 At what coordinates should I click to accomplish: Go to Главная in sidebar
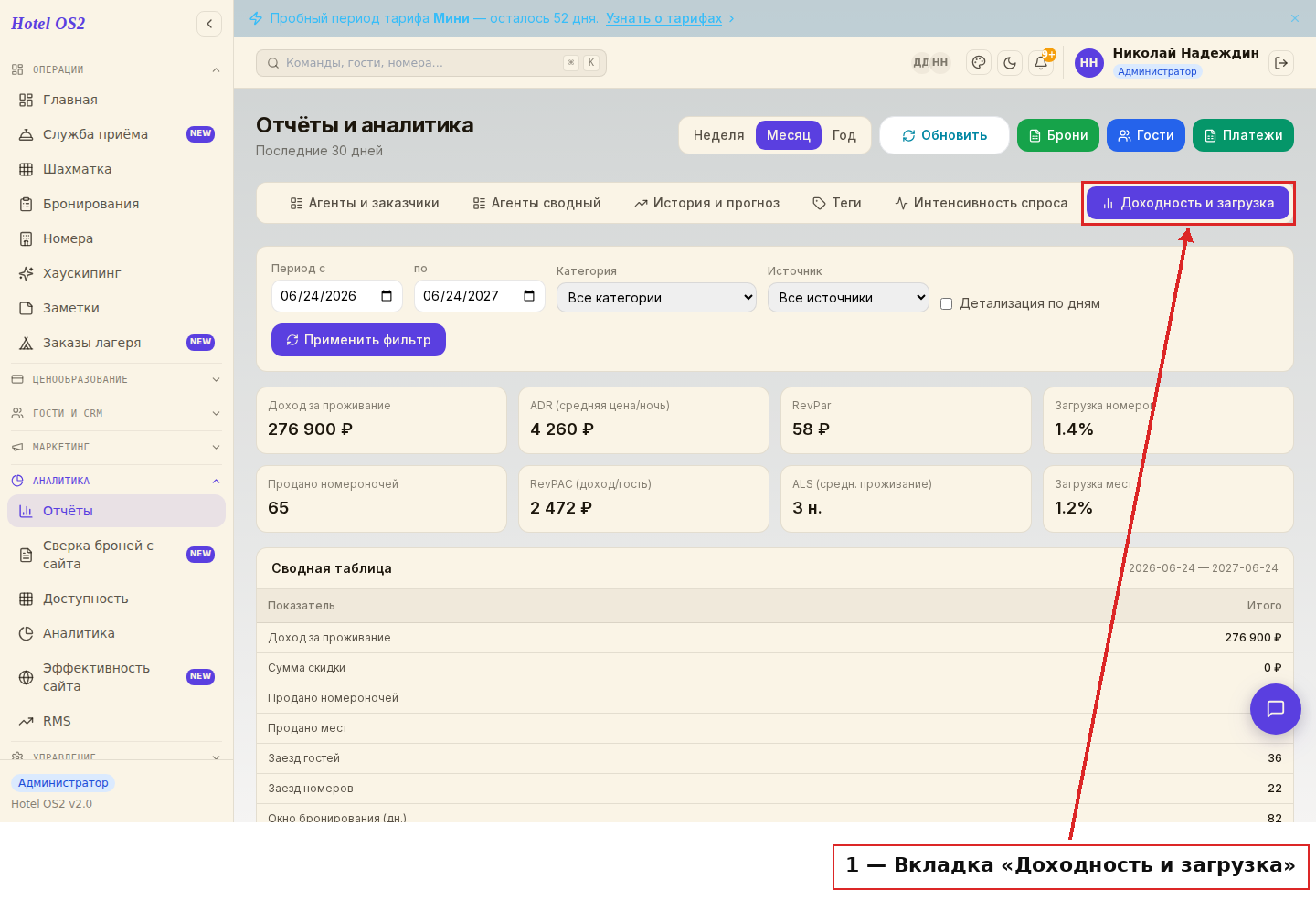coord(116,100)
